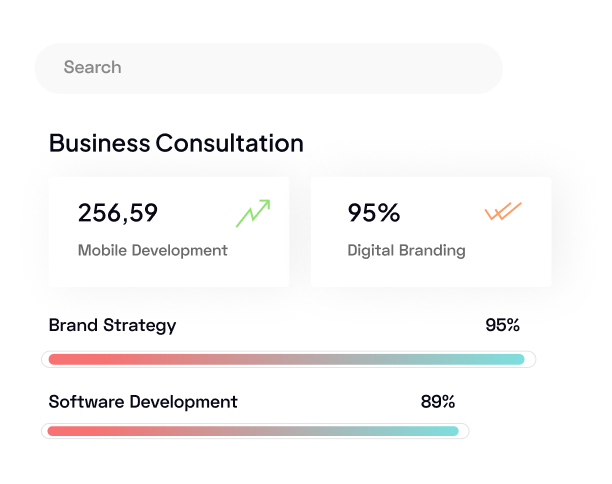
Task: Click the 95% figure beside Brand Strategy
Action: 502,325
